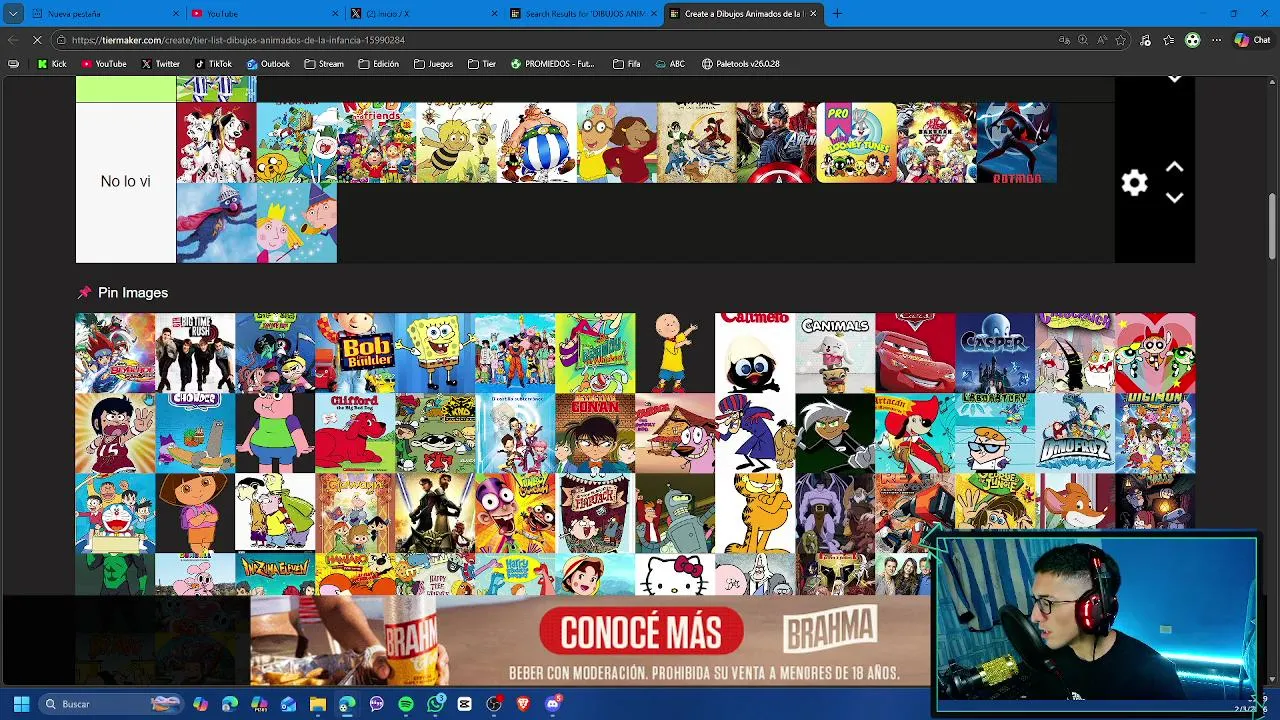Open the Outlook bookmark

tap(268, 64)
